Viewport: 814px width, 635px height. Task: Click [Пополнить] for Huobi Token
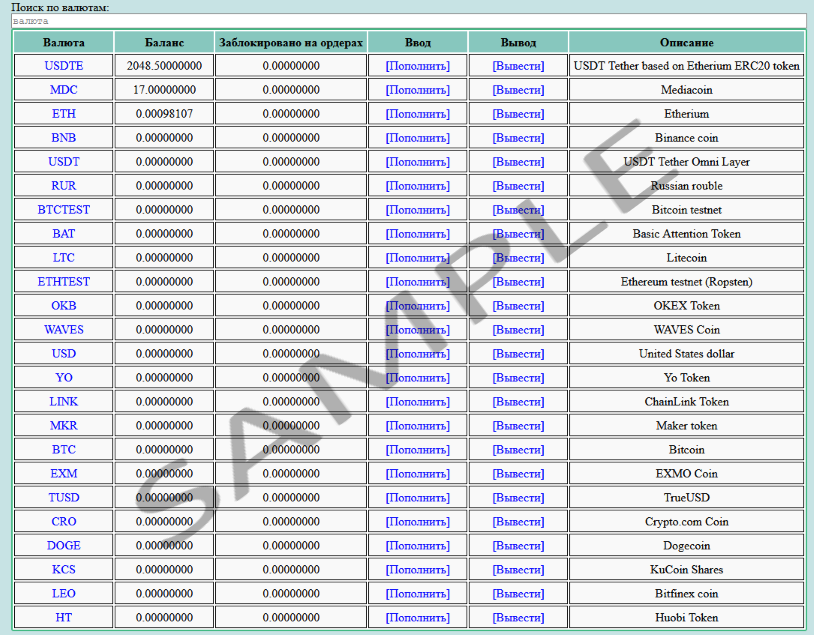point(417,617)
